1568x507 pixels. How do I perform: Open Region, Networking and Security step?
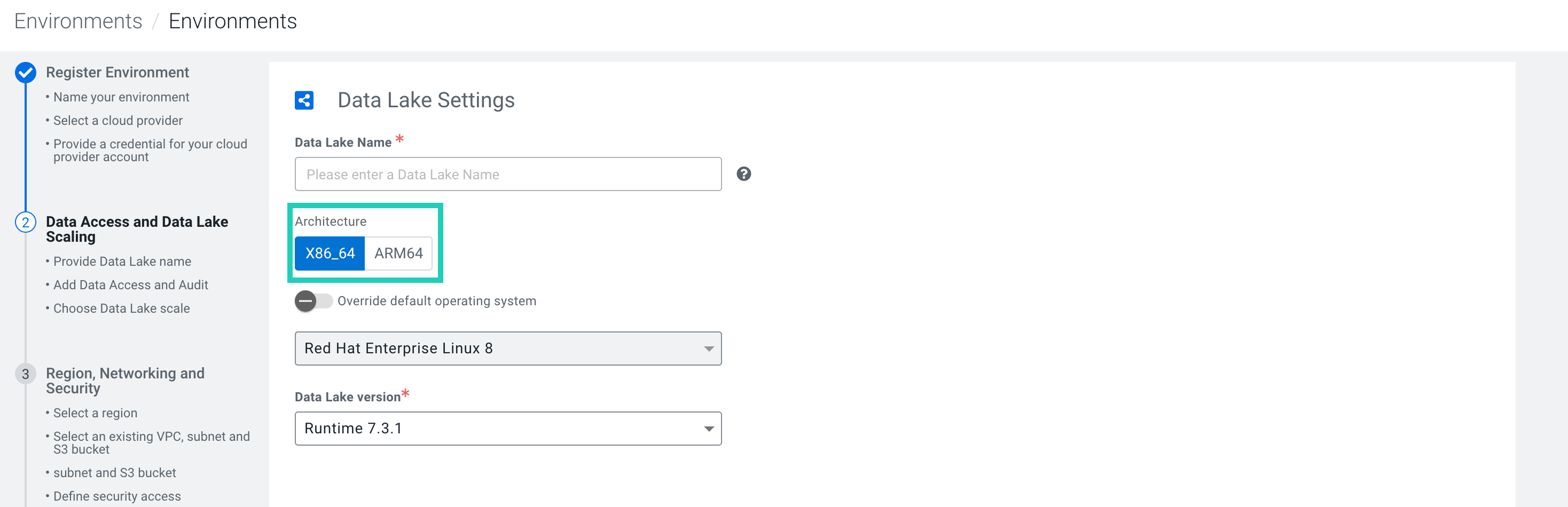coord(125,381)
